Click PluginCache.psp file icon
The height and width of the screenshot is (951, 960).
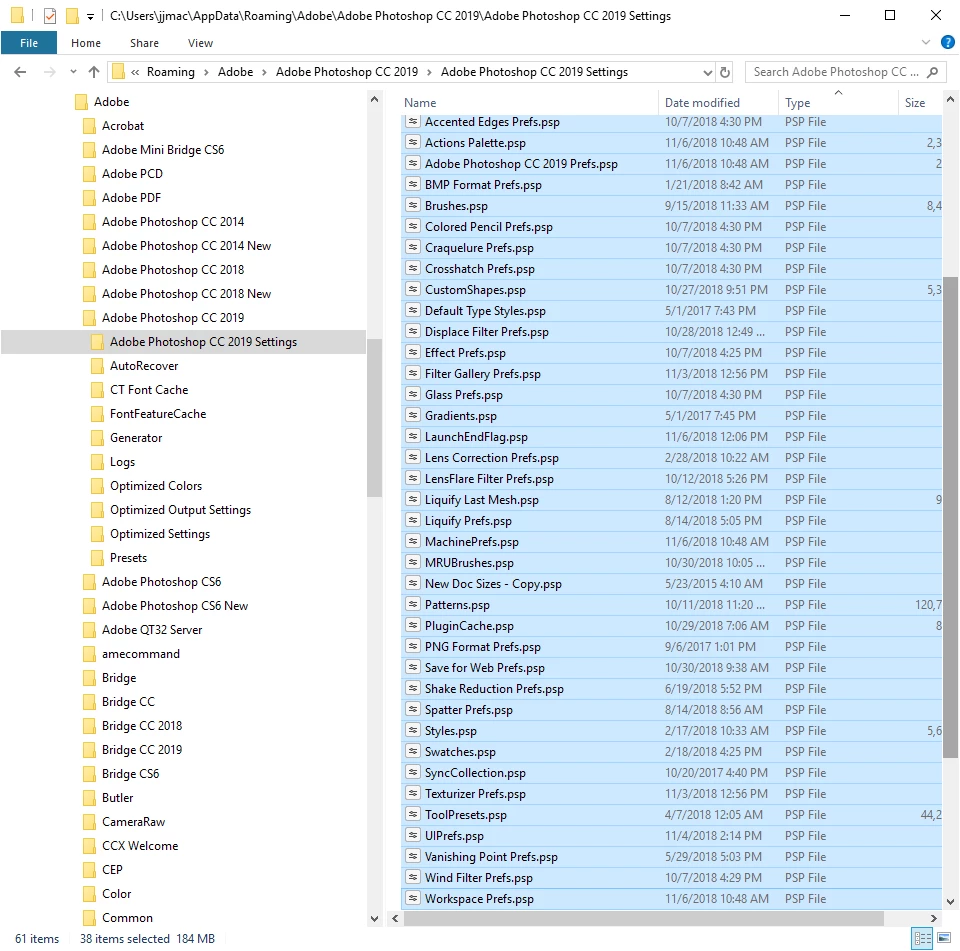[x=413, y=625]
